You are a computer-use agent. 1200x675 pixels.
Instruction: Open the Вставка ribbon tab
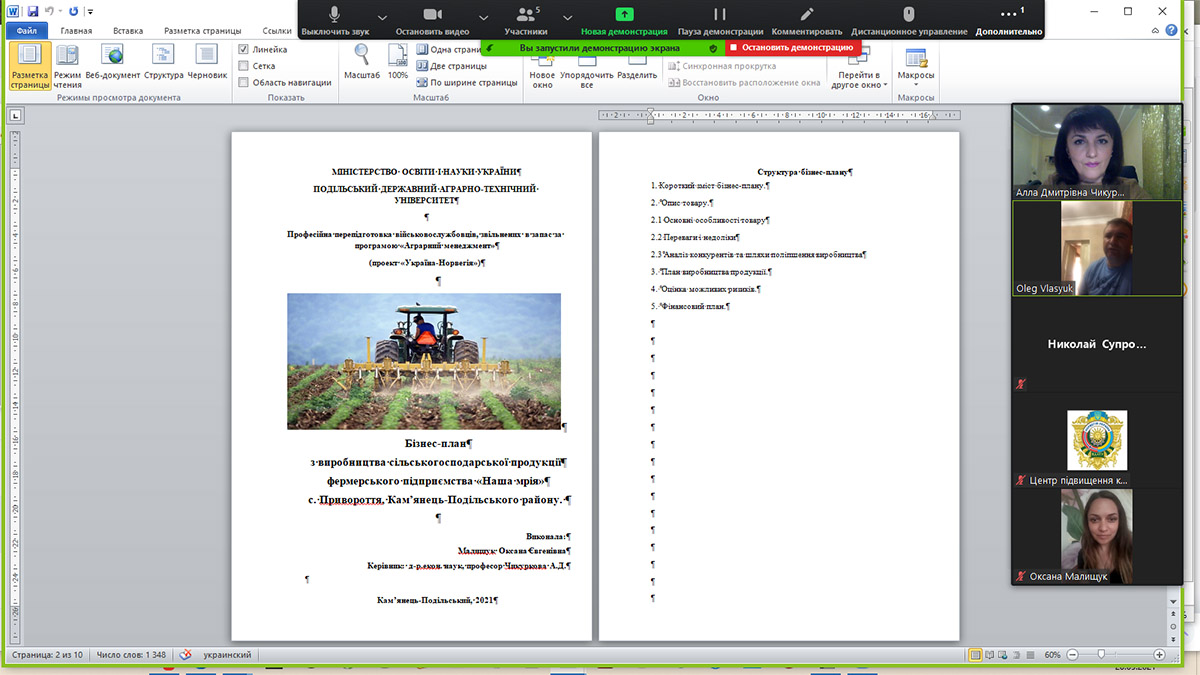coord(127,31)
